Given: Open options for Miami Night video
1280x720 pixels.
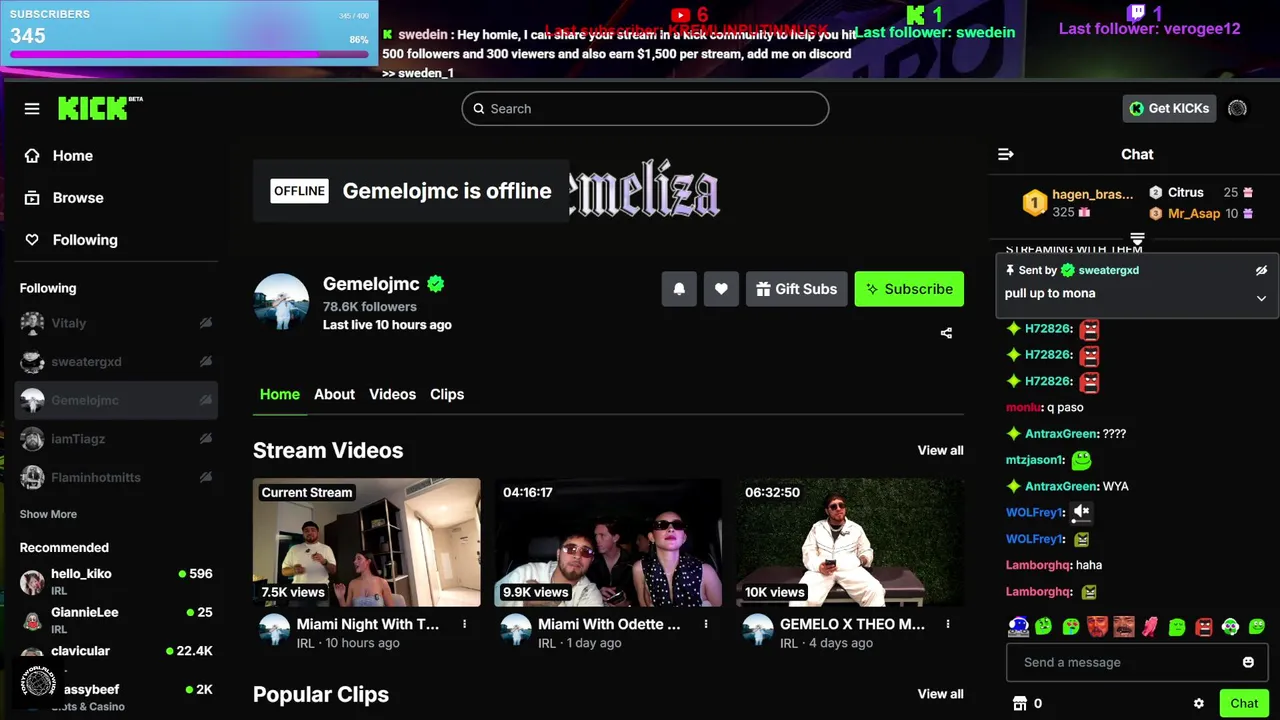Looking at the screenshot, I should [464, 624].
